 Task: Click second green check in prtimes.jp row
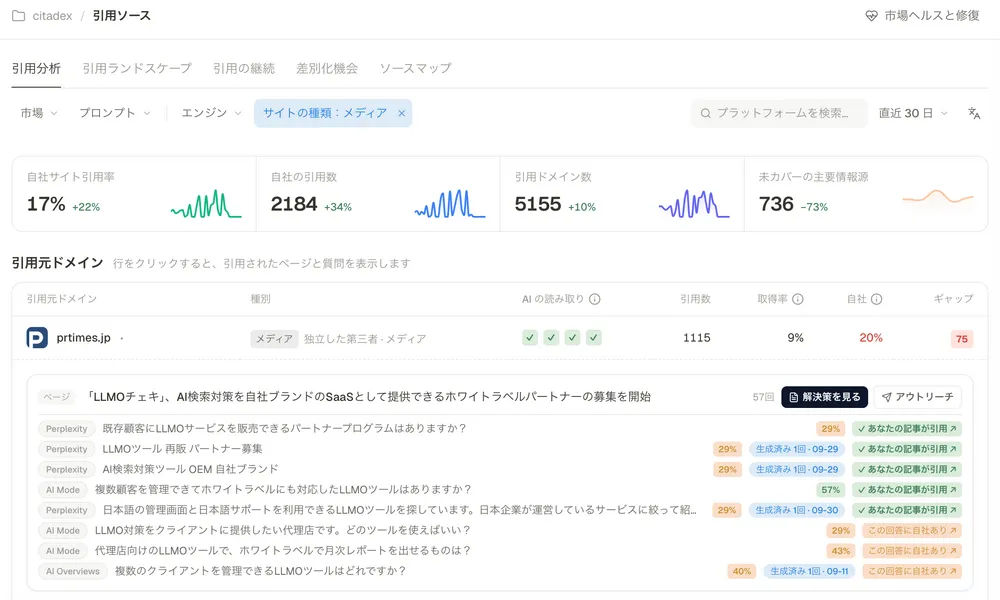pos(551,338)
